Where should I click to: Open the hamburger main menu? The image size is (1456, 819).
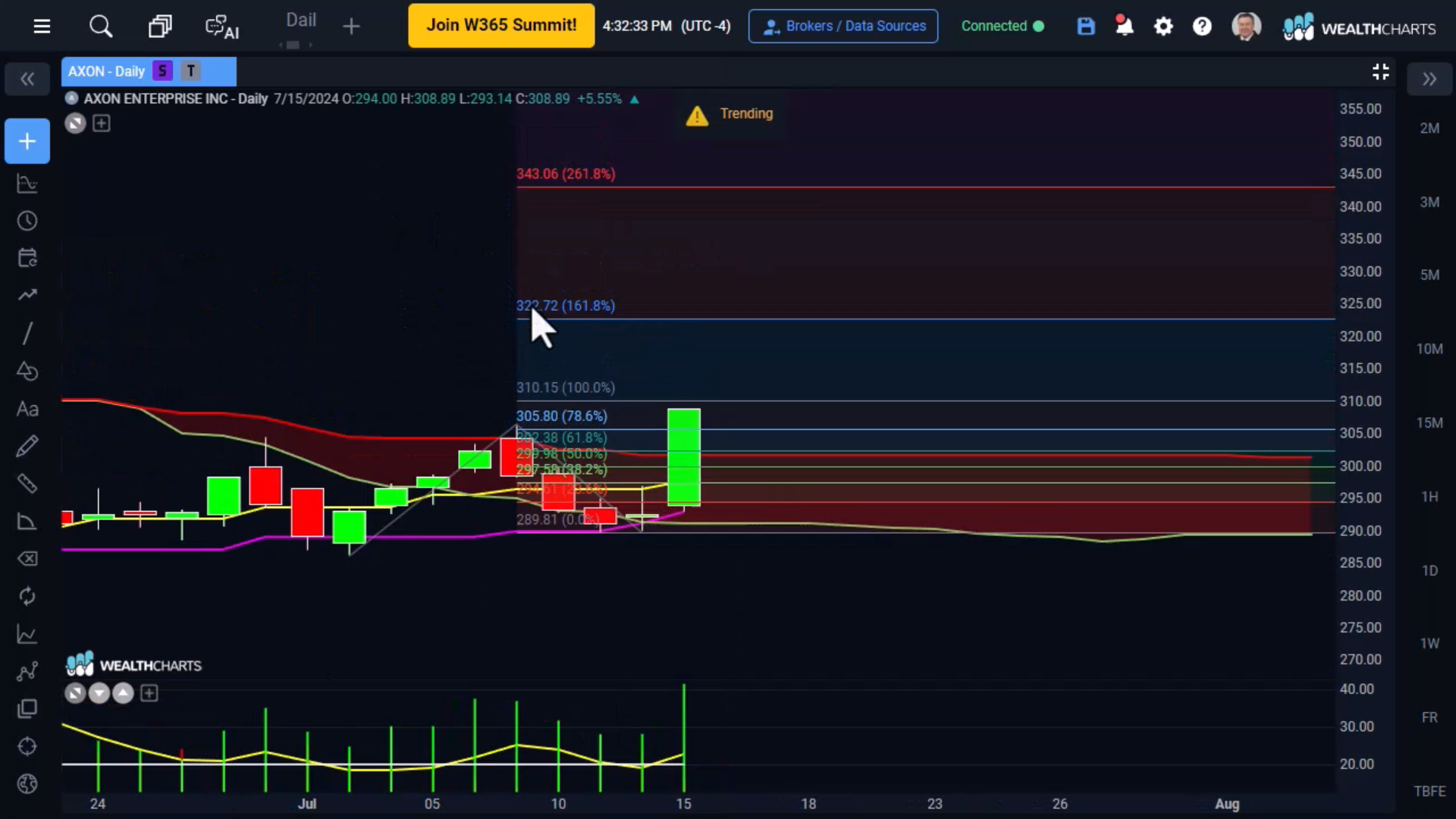click(42, 27)
